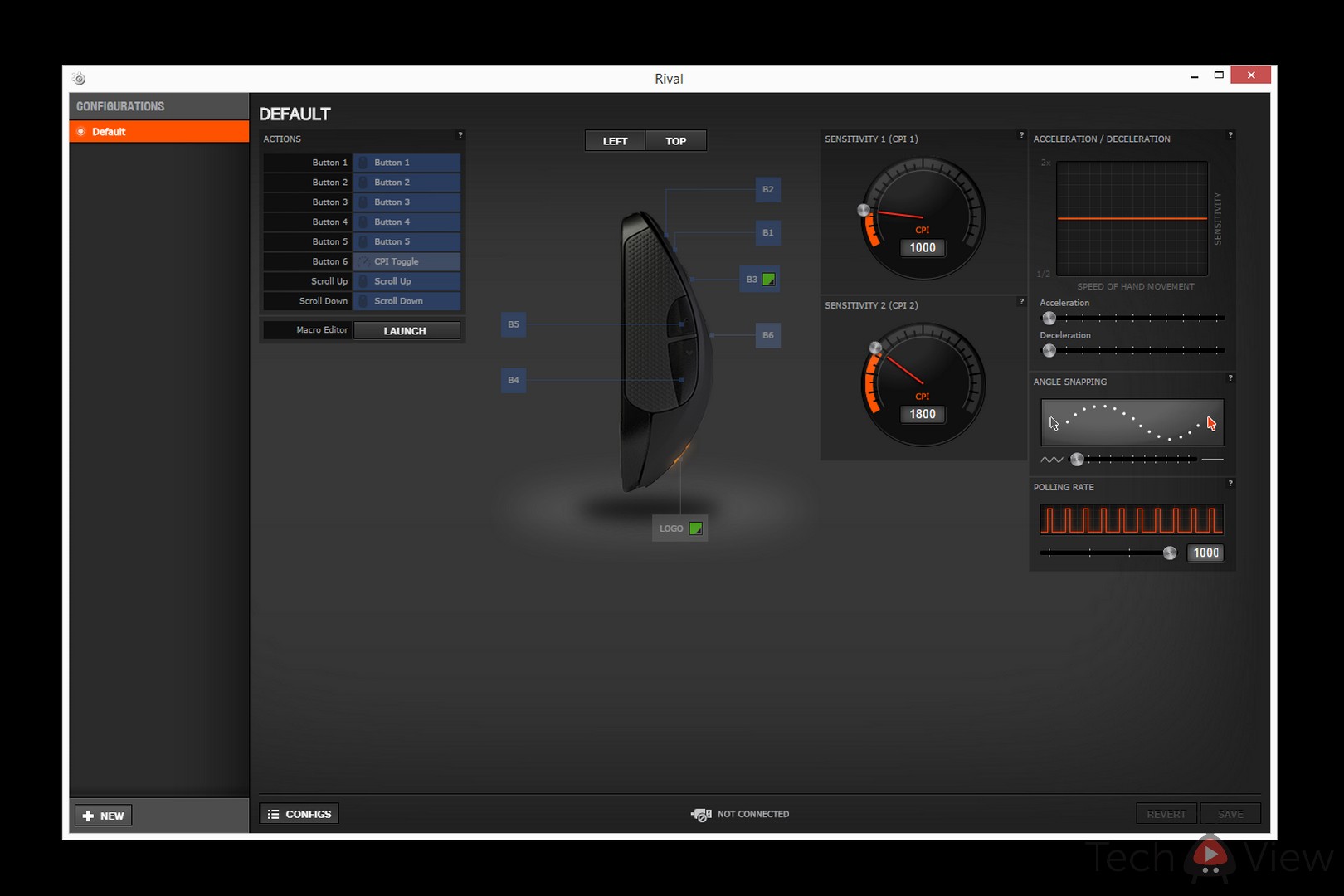Click the list icon on CONFIGS button
Image resolution: width=1344 pixels, height=896 pixels.
point(273,814)
